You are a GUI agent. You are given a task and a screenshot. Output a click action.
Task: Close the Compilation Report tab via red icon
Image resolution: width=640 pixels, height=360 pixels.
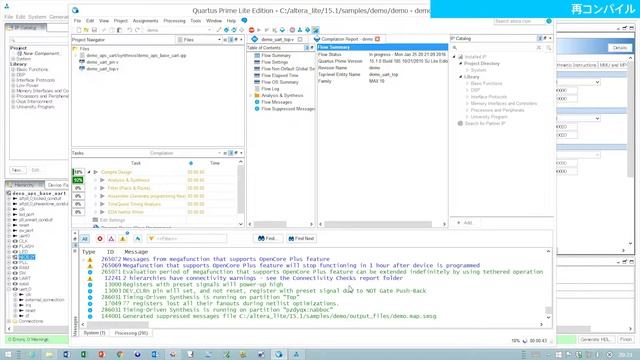(378, 39)
